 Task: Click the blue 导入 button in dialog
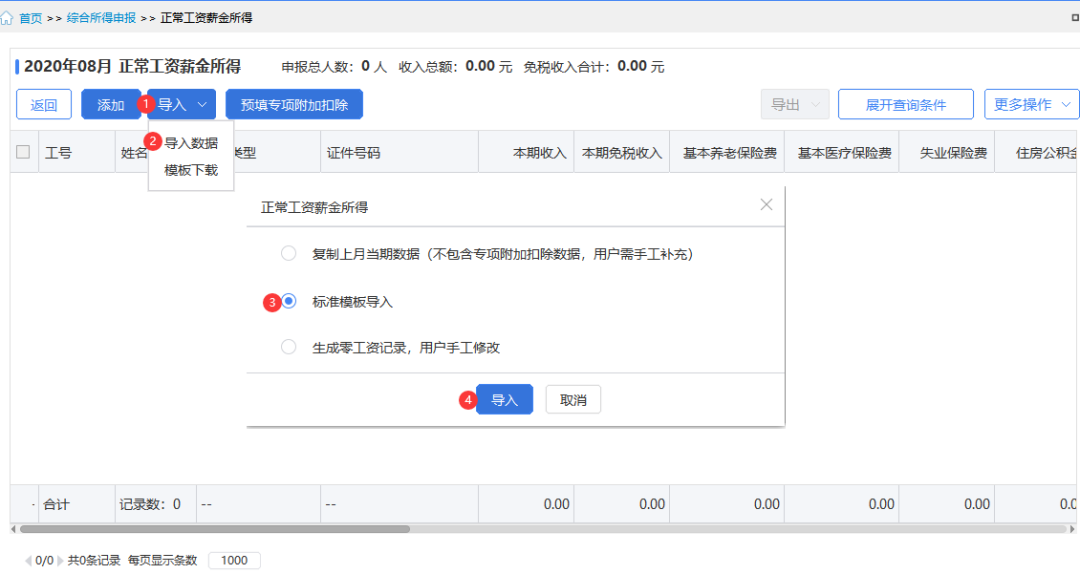coord(504,400)
